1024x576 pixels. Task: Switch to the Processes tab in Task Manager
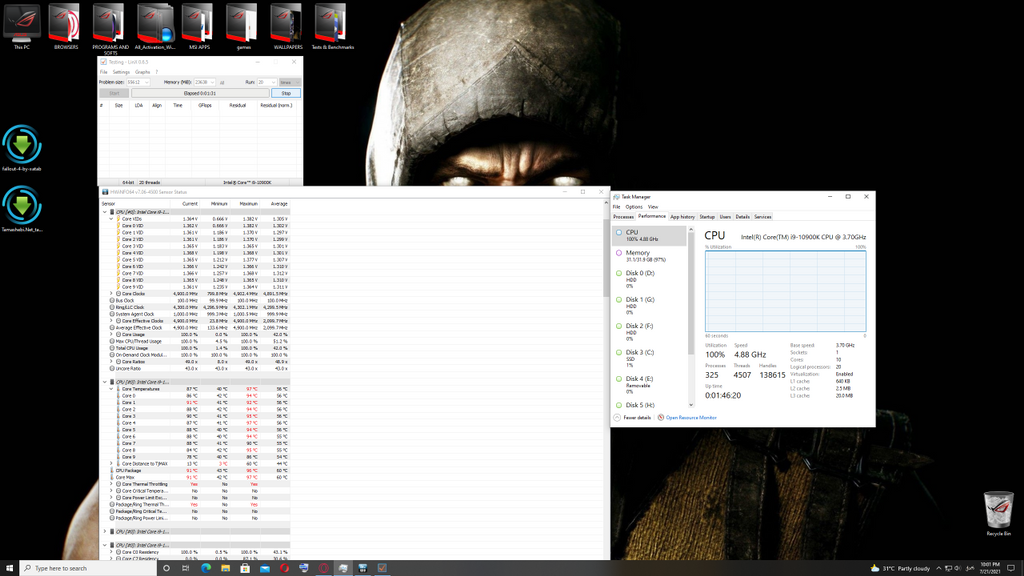point(623,217)
